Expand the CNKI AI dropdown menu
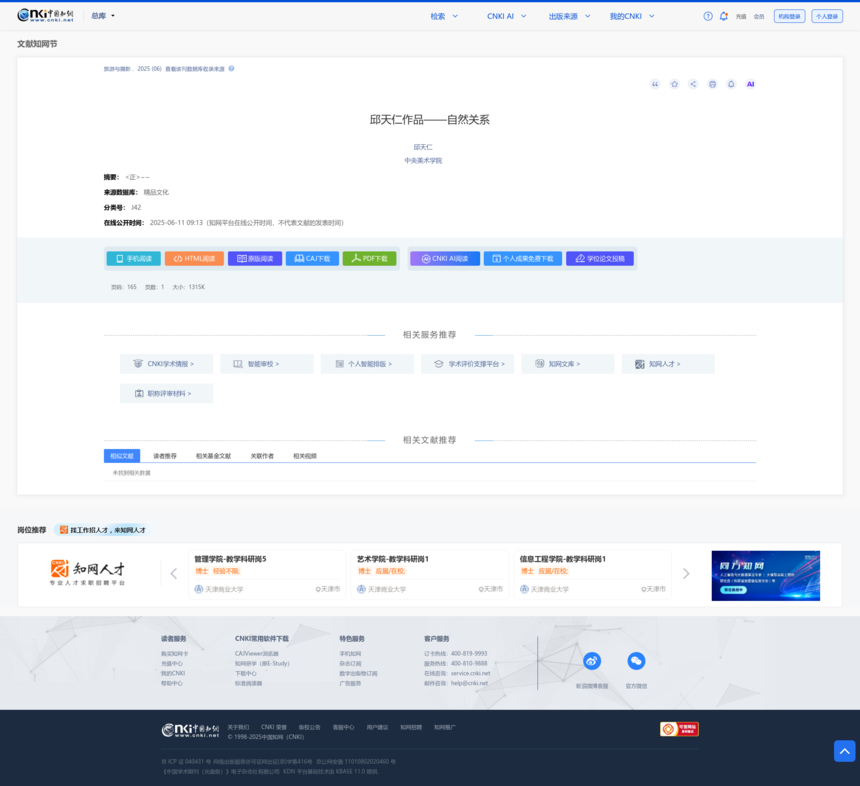860x786 pixels. (506, 16)
